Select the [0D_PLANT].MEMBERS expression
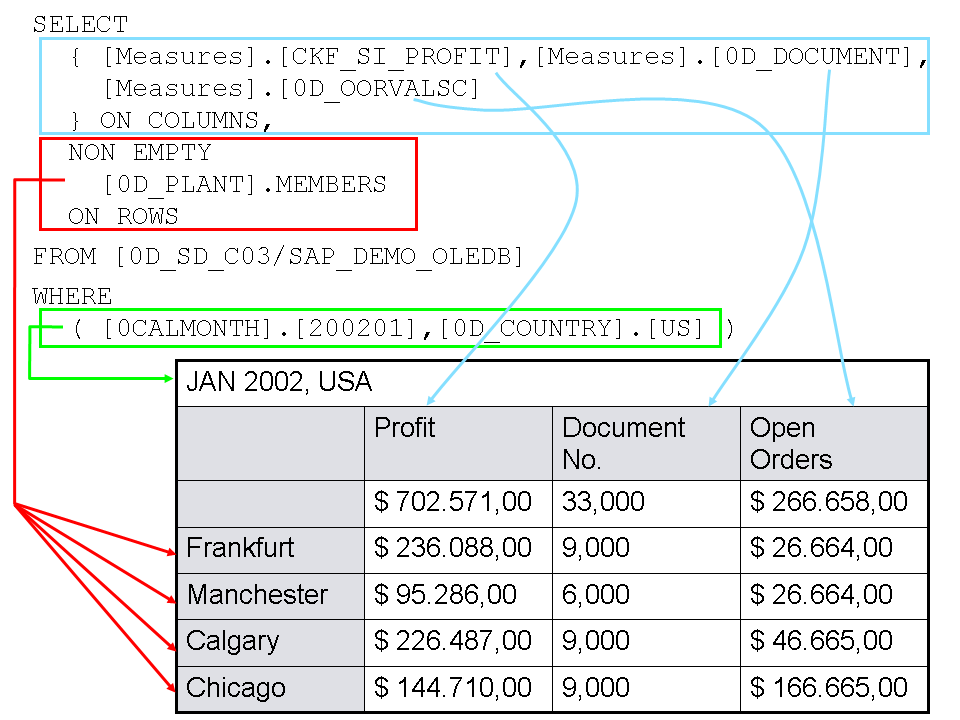 244,185
